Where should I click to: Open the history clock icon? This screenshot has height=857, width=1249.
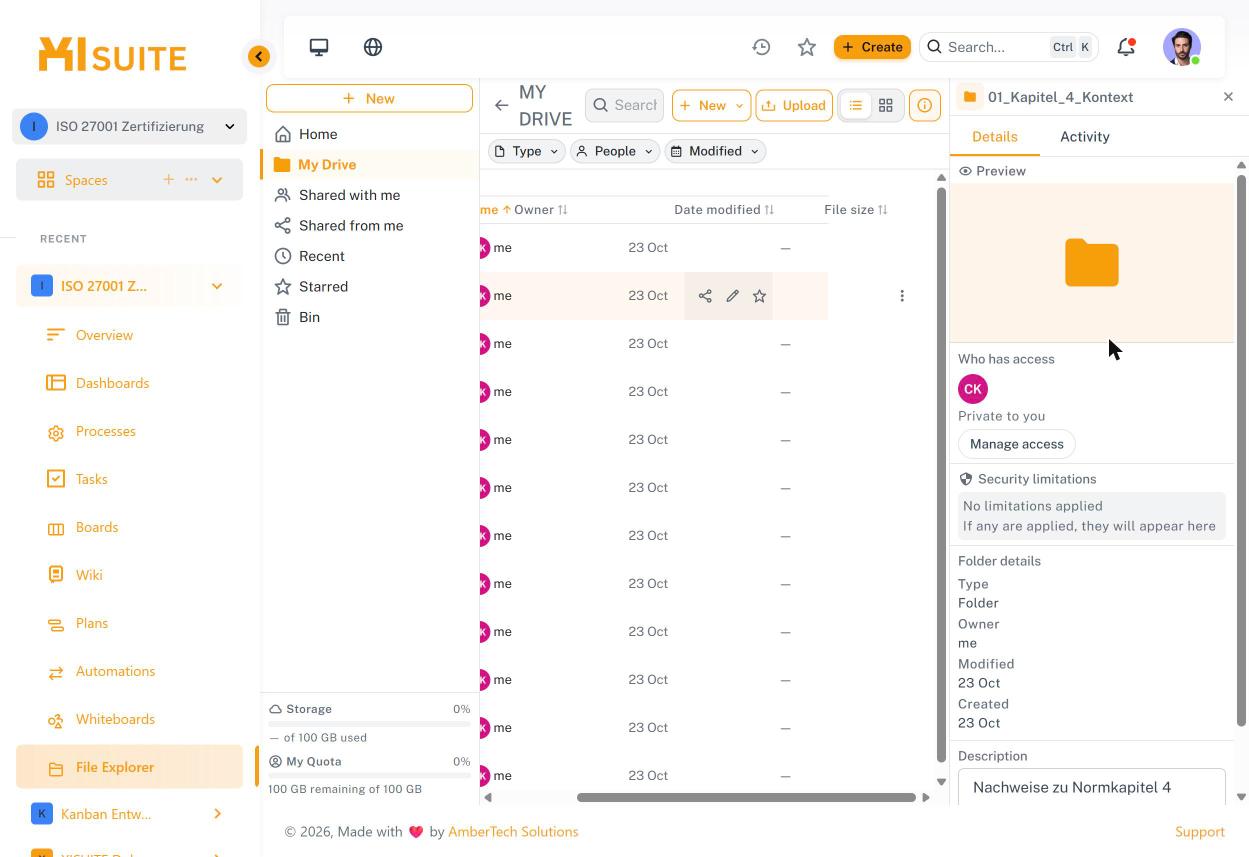click(761, 47)
